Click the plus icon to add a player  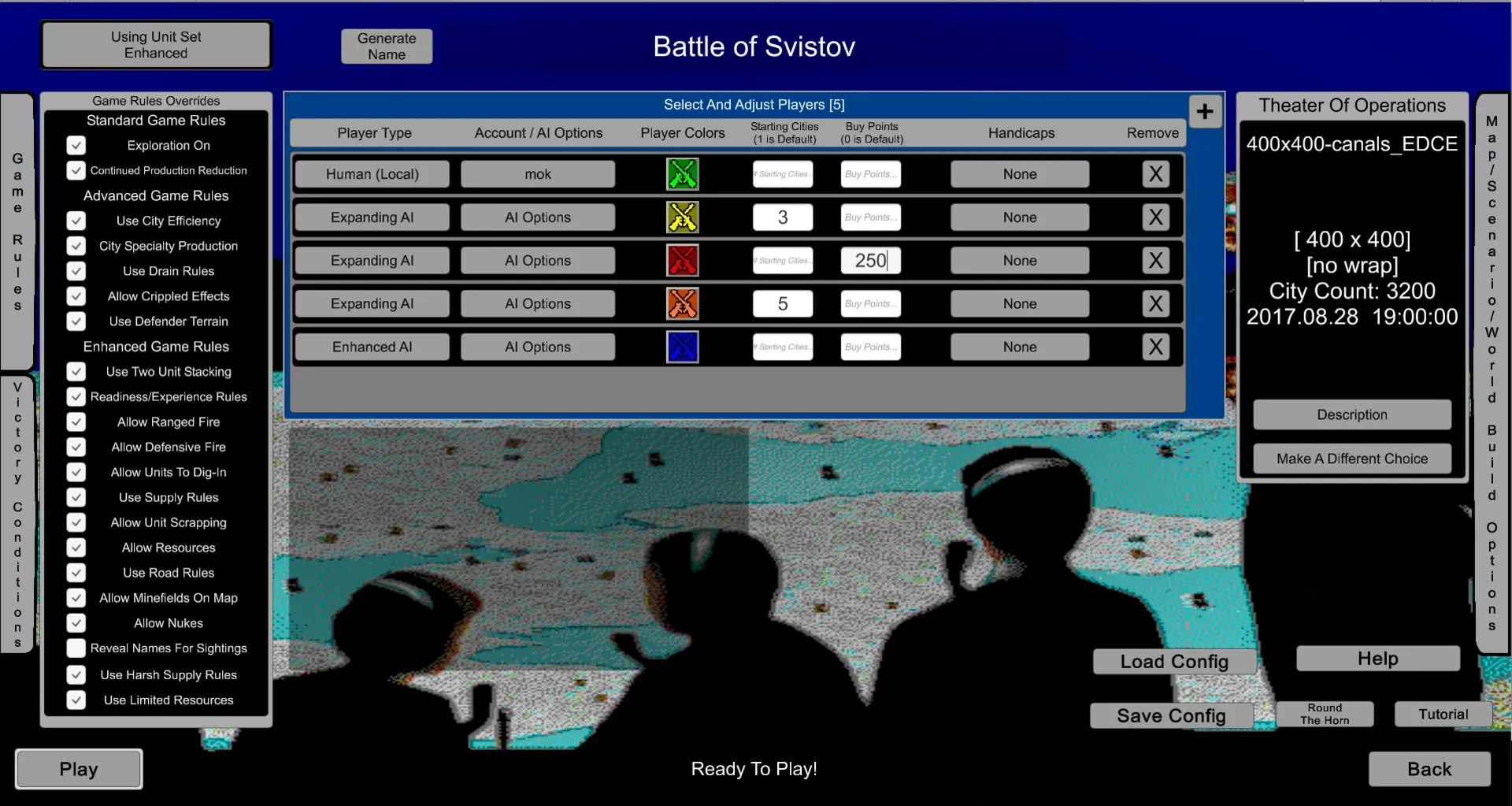(1205, 112)
